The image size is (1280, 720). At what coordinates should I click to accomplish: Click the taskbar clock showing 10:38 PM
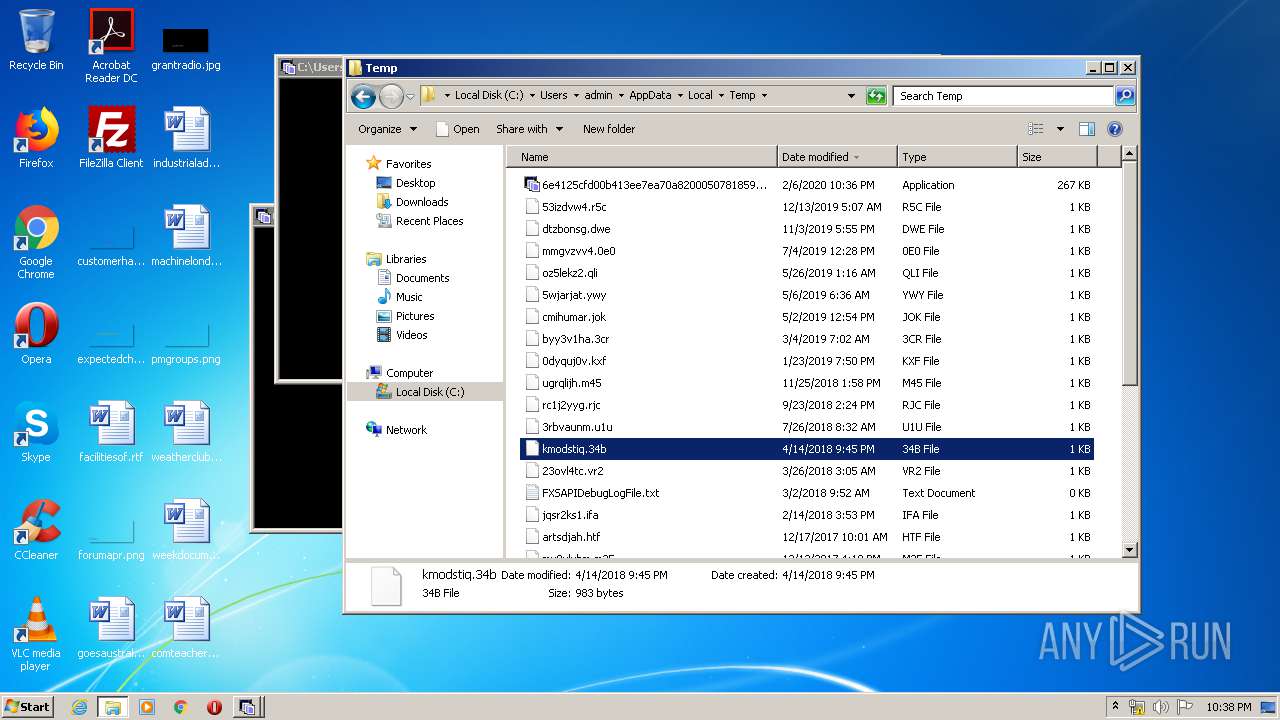(x=1228, y=707)
